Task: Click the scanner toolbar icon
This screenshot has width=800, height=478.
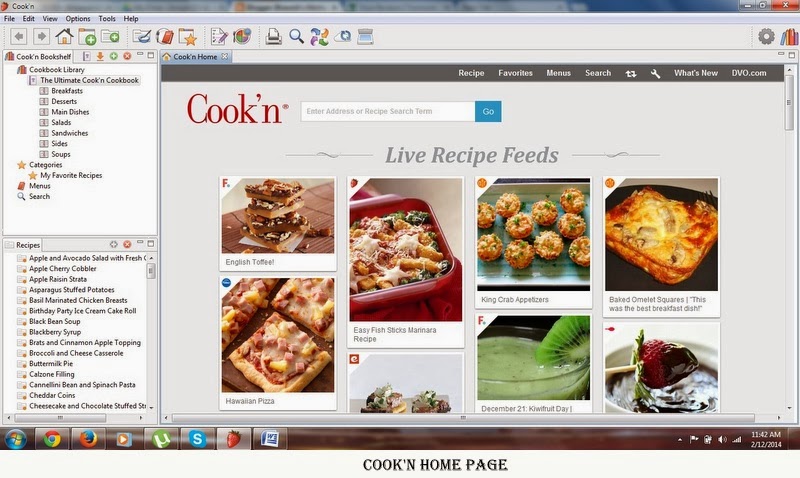Action: point(365,37)
